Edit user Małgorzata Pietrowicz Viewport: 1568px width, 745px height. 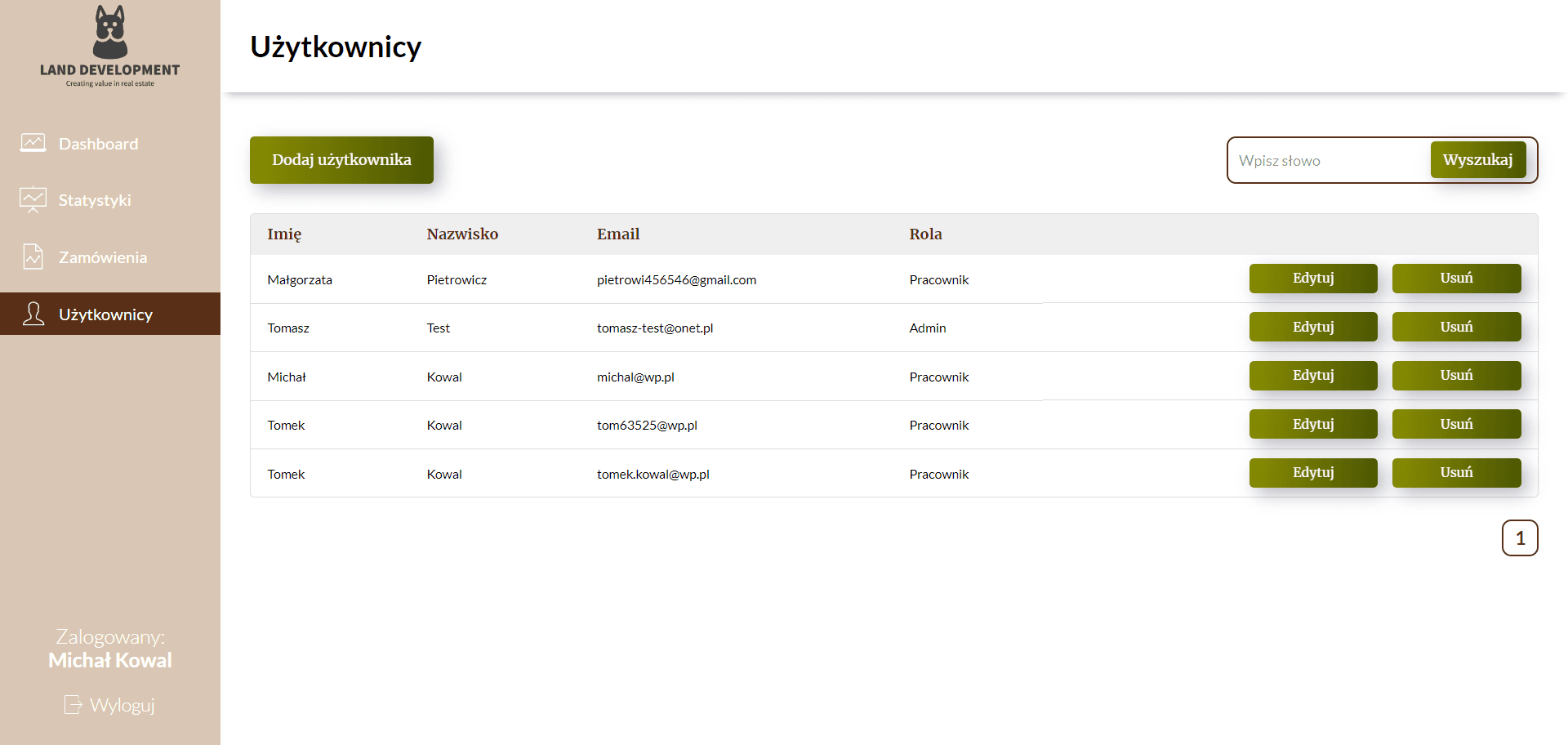1313,279
